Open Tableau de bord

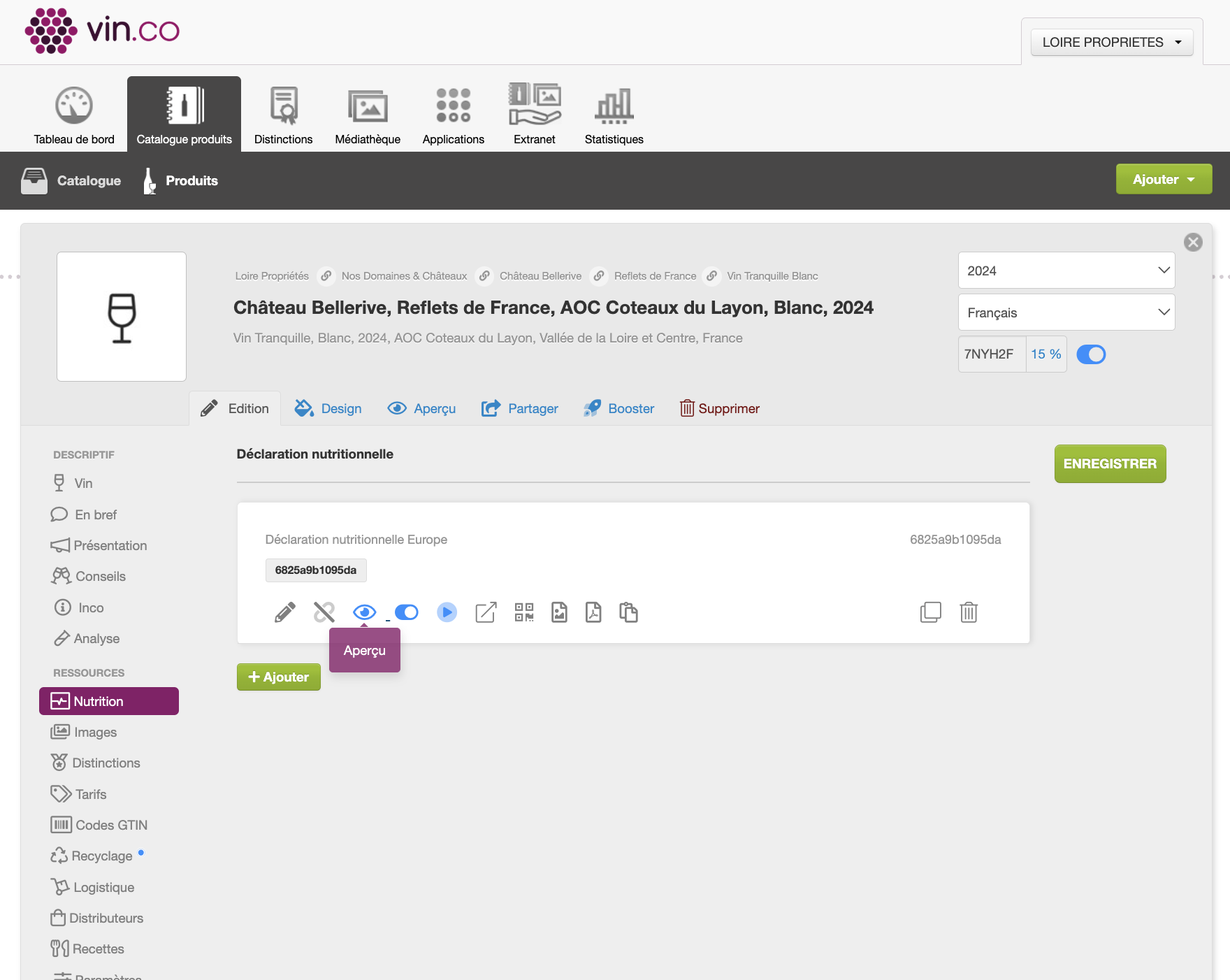coord(74,115)
